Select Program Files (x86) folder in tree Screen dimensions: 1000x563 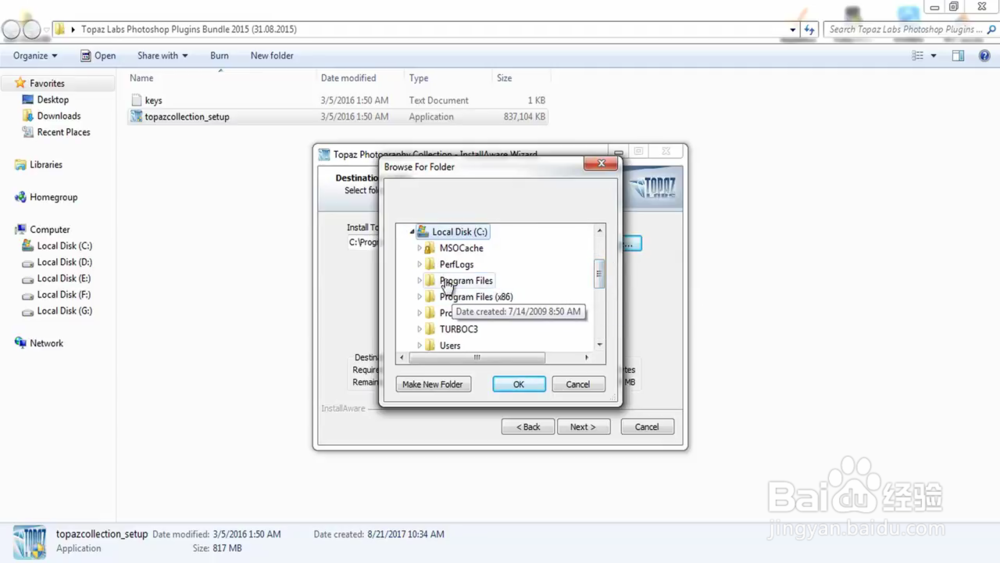pos(476,296)
